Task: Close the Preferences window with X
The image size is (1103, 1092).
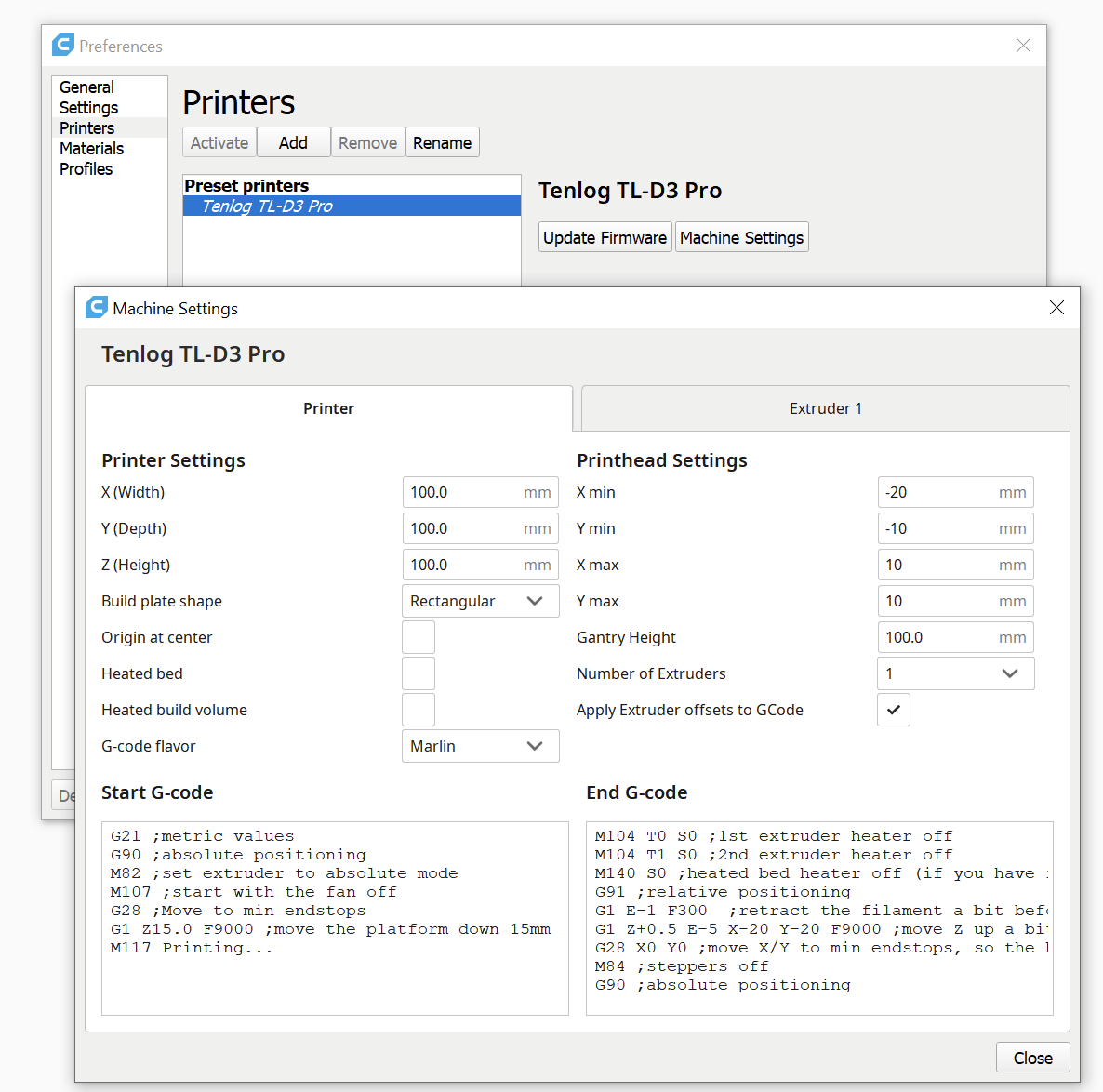Action: [x=1023, y=45]
